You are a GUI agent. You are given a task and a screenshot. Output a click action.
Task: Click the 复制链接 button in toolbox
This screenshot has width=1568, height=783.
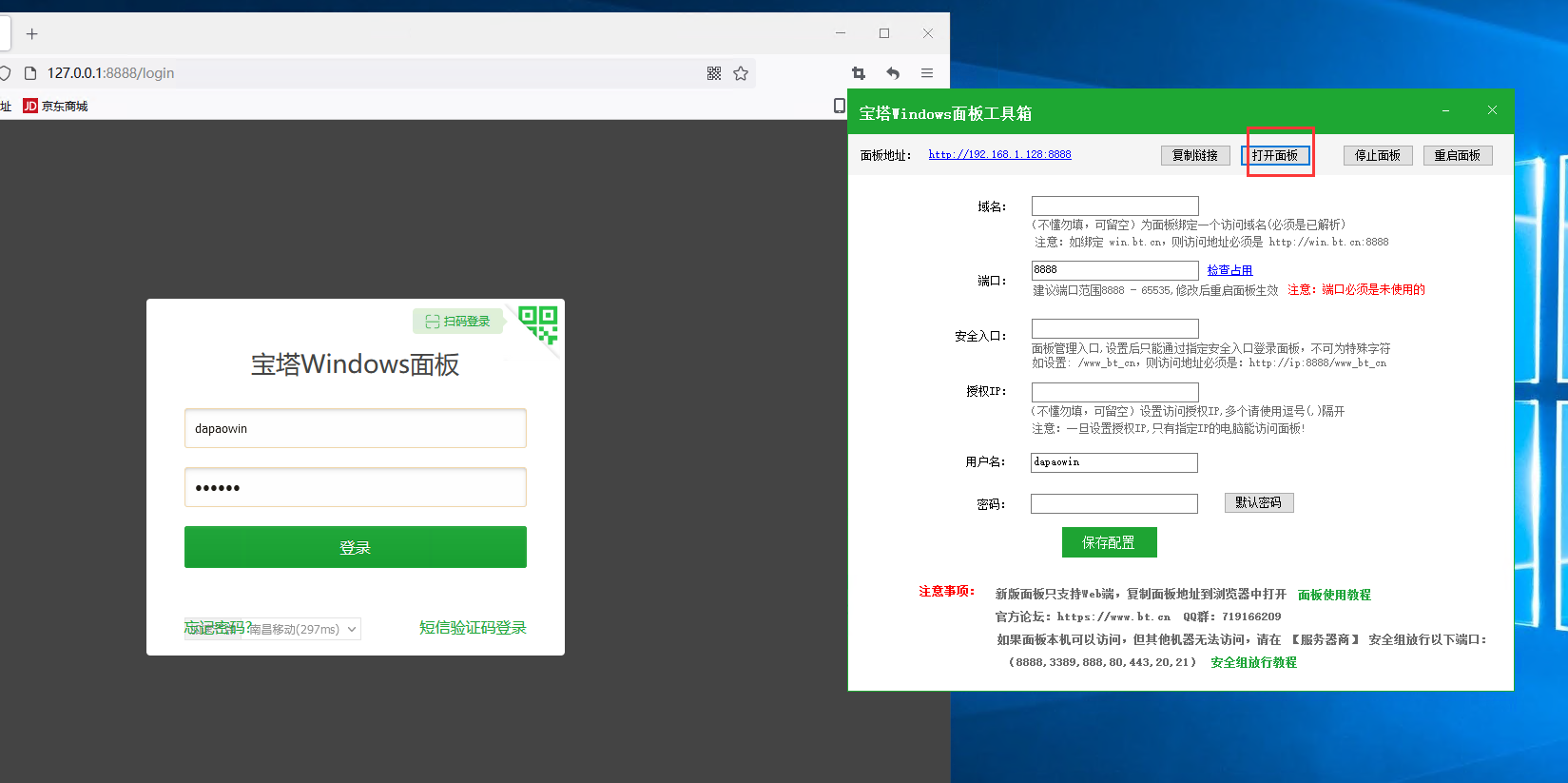click(x=1195, y=155)
